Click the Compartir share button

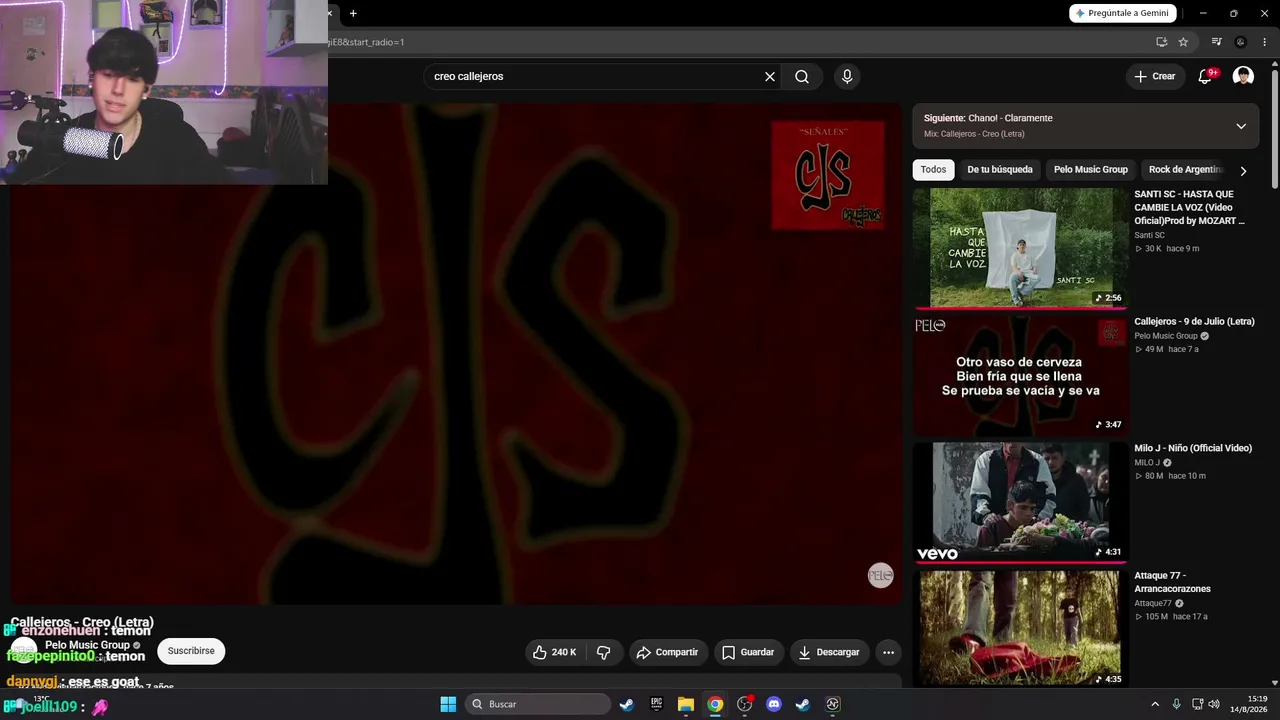pos(667,652)
